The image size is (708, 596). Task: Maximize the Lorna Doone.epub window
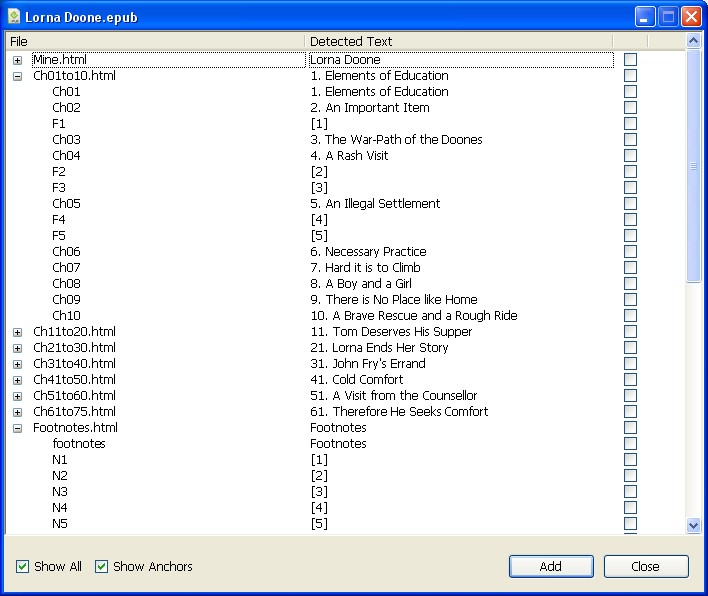[x=667, y=17]
